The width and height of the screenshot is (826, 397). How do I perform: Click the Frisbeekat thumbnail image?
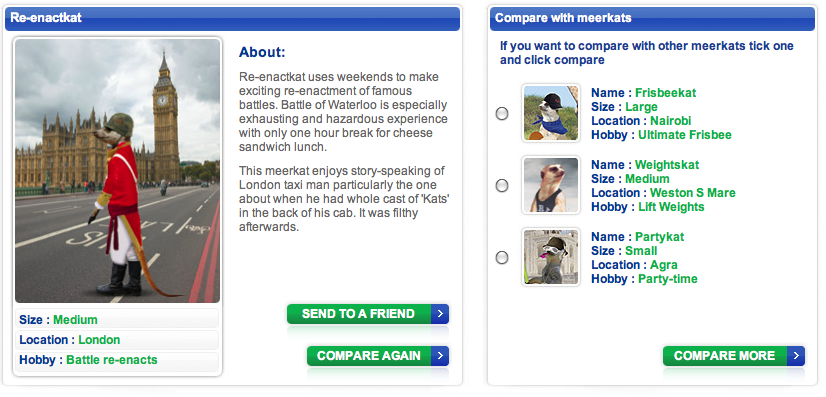tap(551, 113)
